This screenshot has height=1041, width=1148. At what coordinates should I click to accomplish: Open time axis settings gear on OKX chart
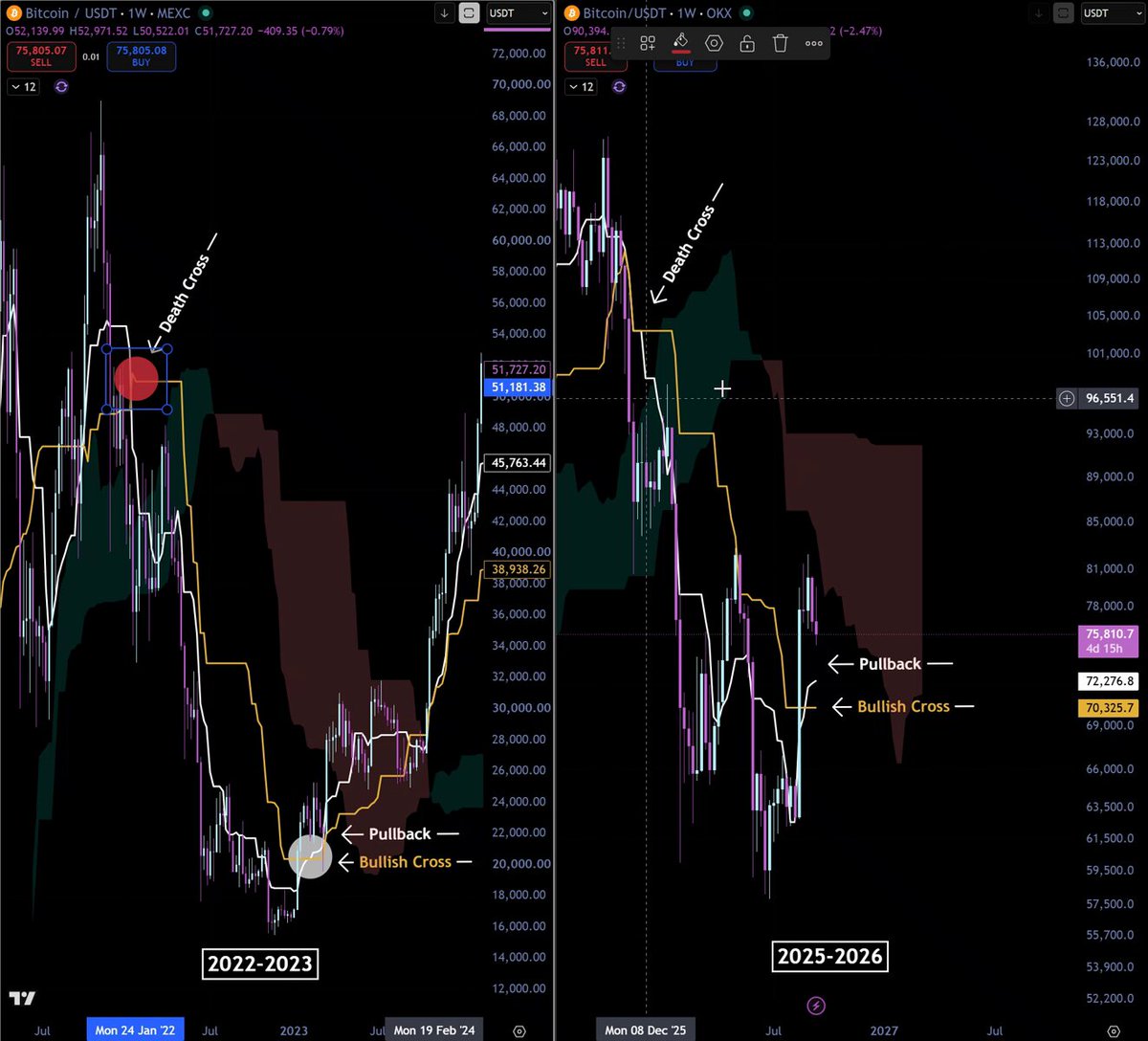pos(1115,1031)
